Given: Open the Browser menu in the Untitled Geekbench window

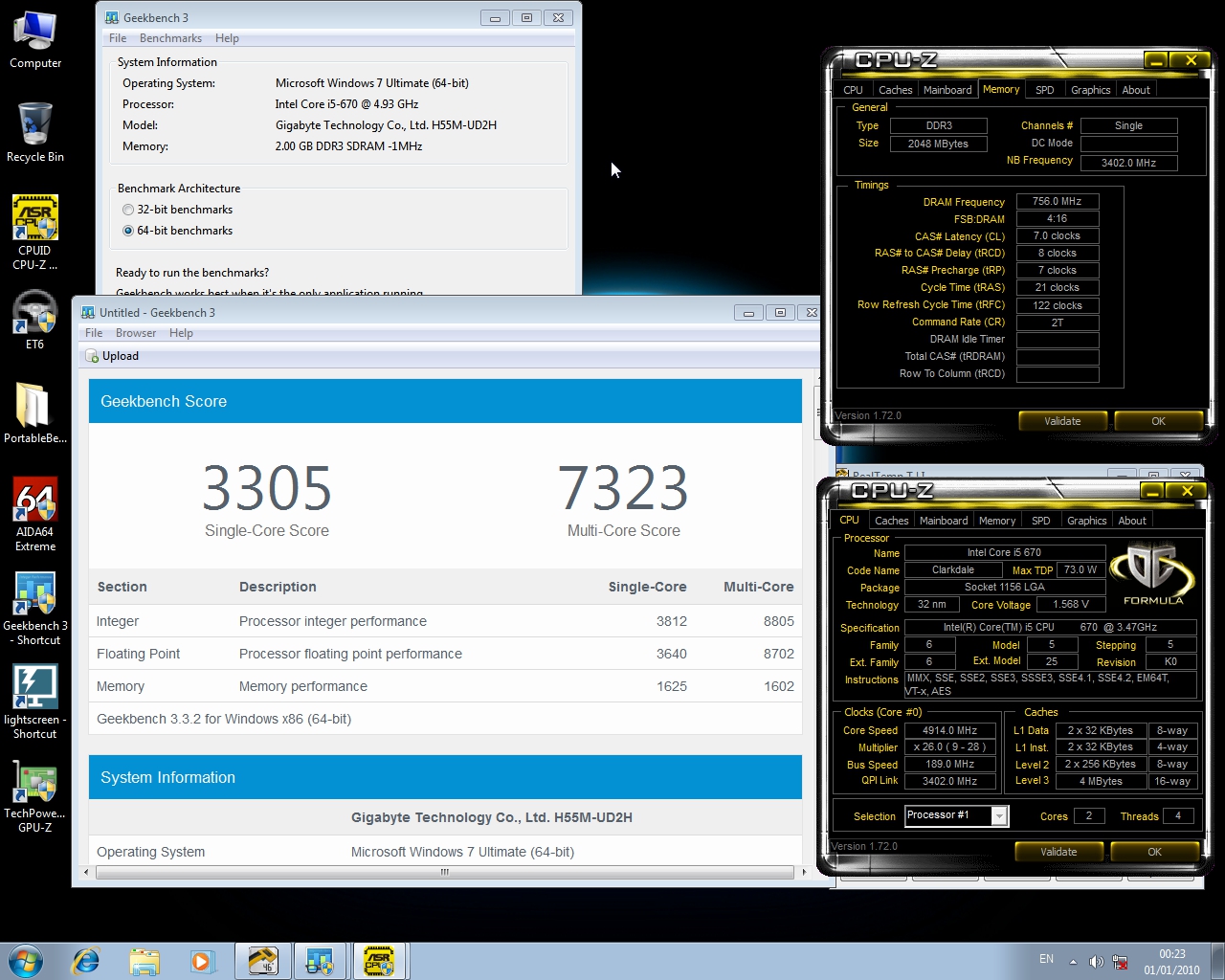Looking at the screenshot, I should (136, 333).
